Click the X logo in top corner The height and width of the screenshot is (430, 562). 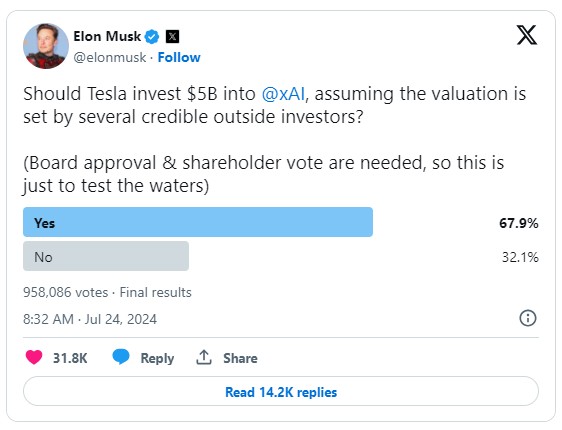527,35
